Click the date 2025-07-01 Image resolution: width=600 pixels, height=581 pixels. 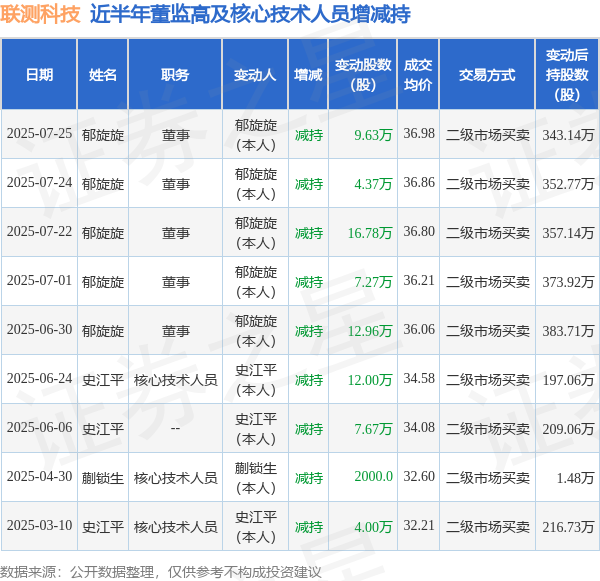click(39, 281)
